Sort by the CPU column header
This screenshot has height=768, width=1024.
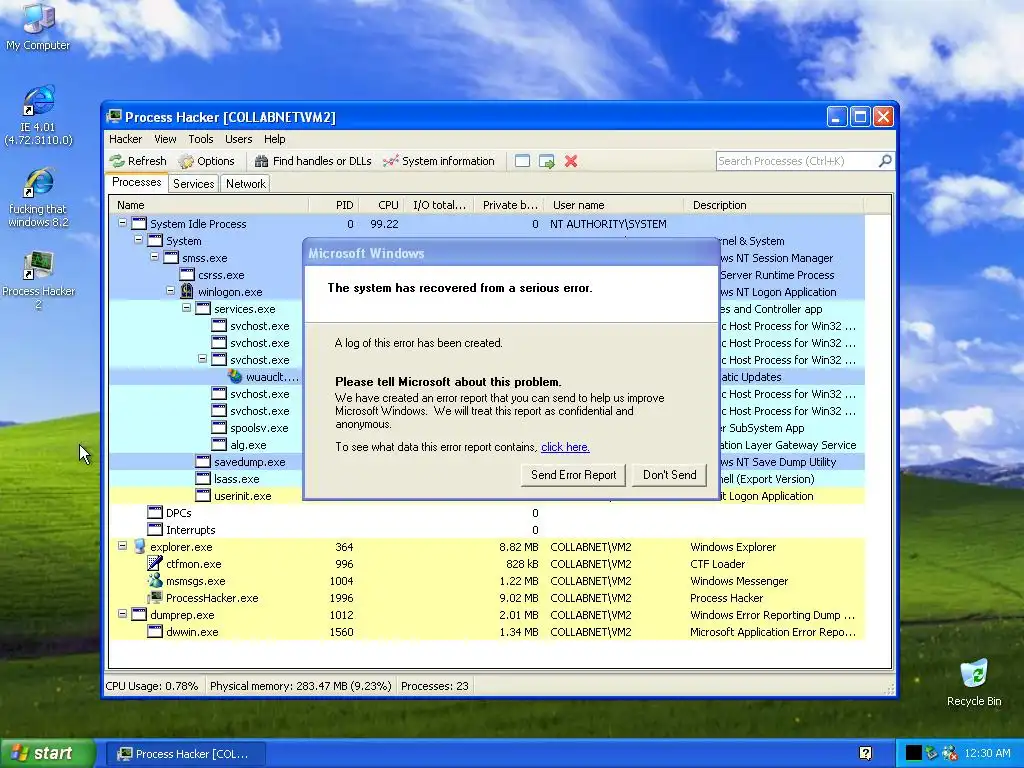click(381, 205)
